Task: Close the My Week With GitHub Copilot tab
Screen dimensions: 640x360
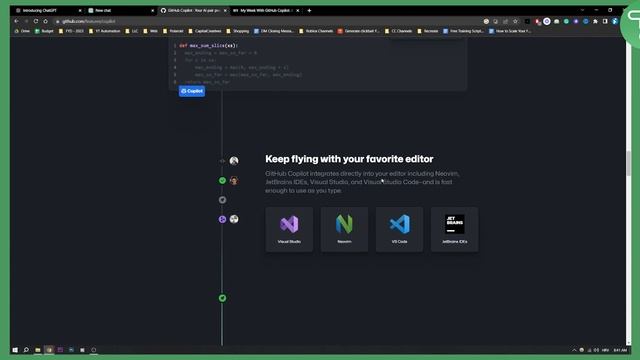Action: point(298,11)
